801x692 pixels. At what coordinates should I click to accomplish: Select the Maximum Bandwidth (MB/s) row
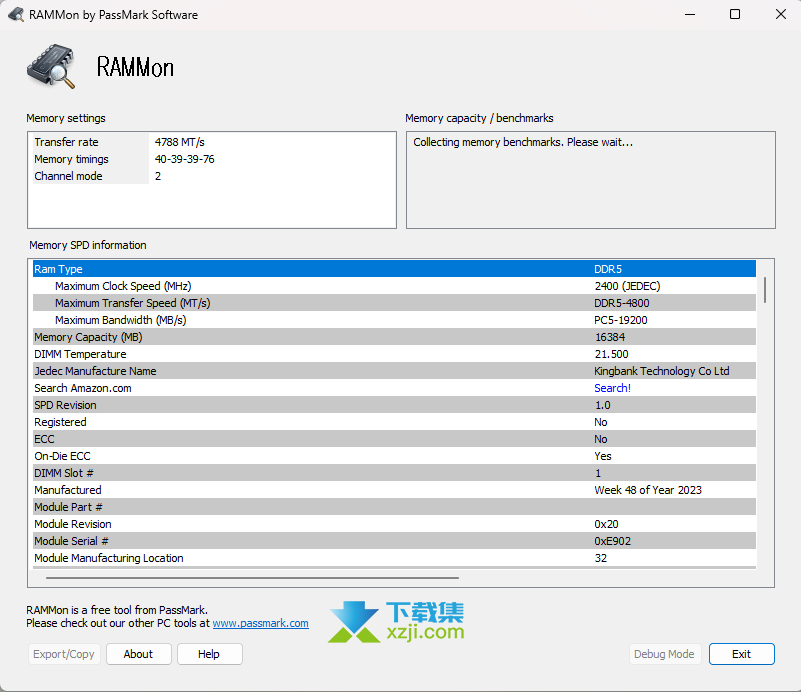click(394, 320)
